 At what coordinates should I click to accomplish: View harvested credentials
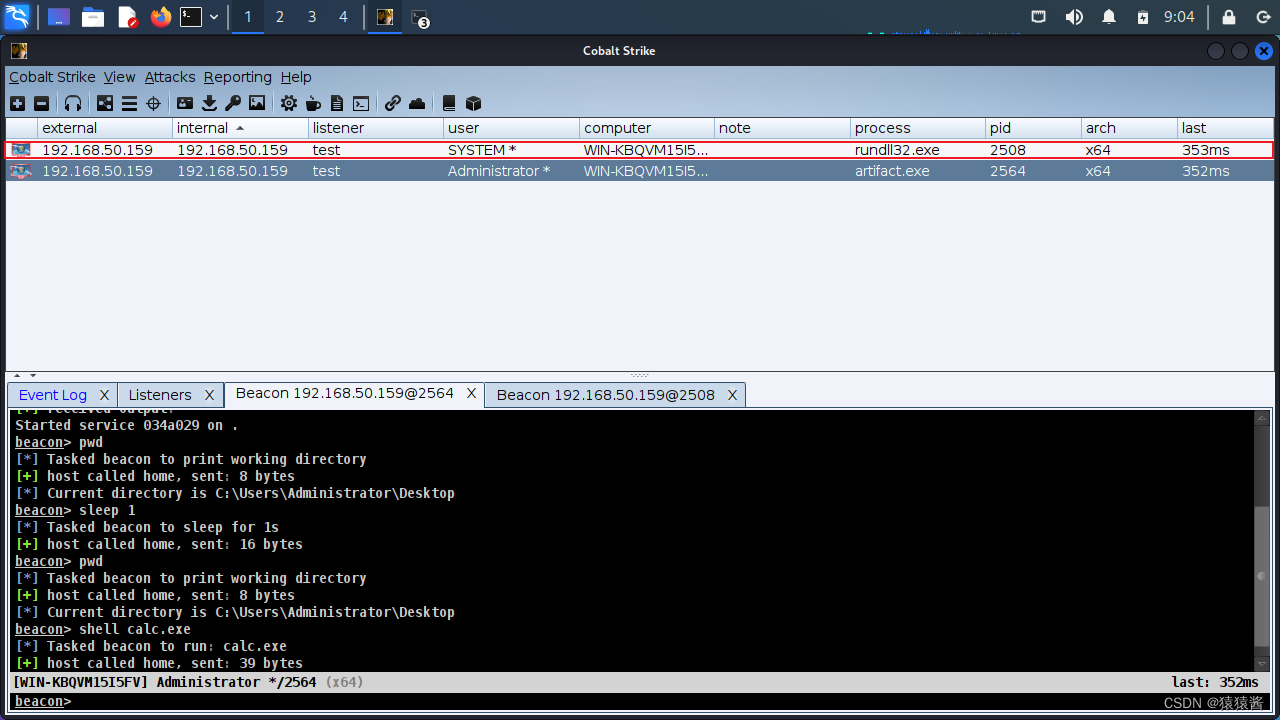tap(185, 103)
